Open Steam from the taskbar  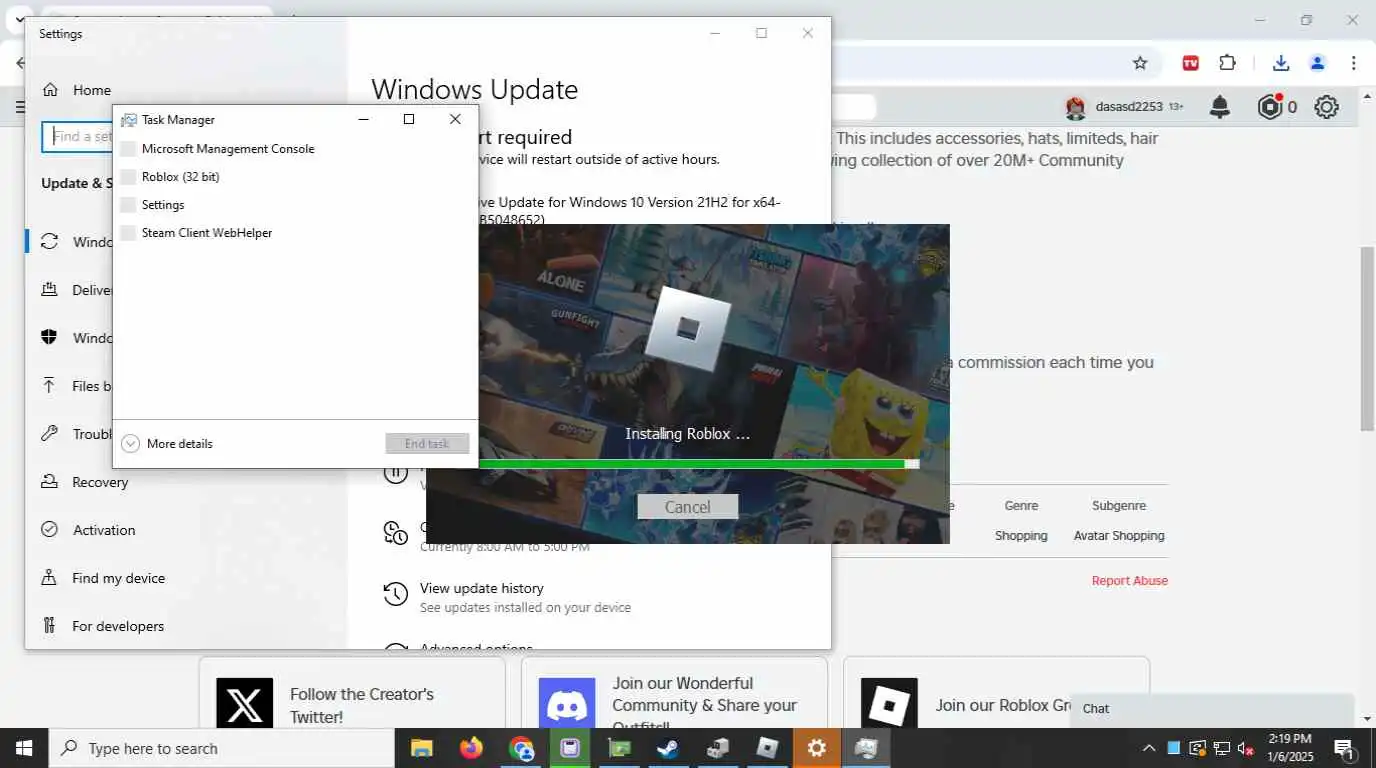coord(669,748)
